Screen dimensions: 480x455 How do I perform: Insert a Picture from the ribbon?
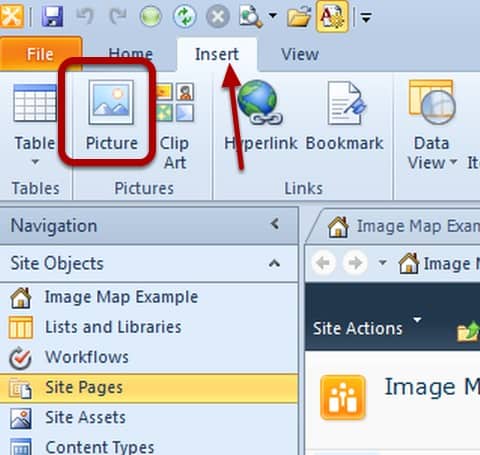111,115
